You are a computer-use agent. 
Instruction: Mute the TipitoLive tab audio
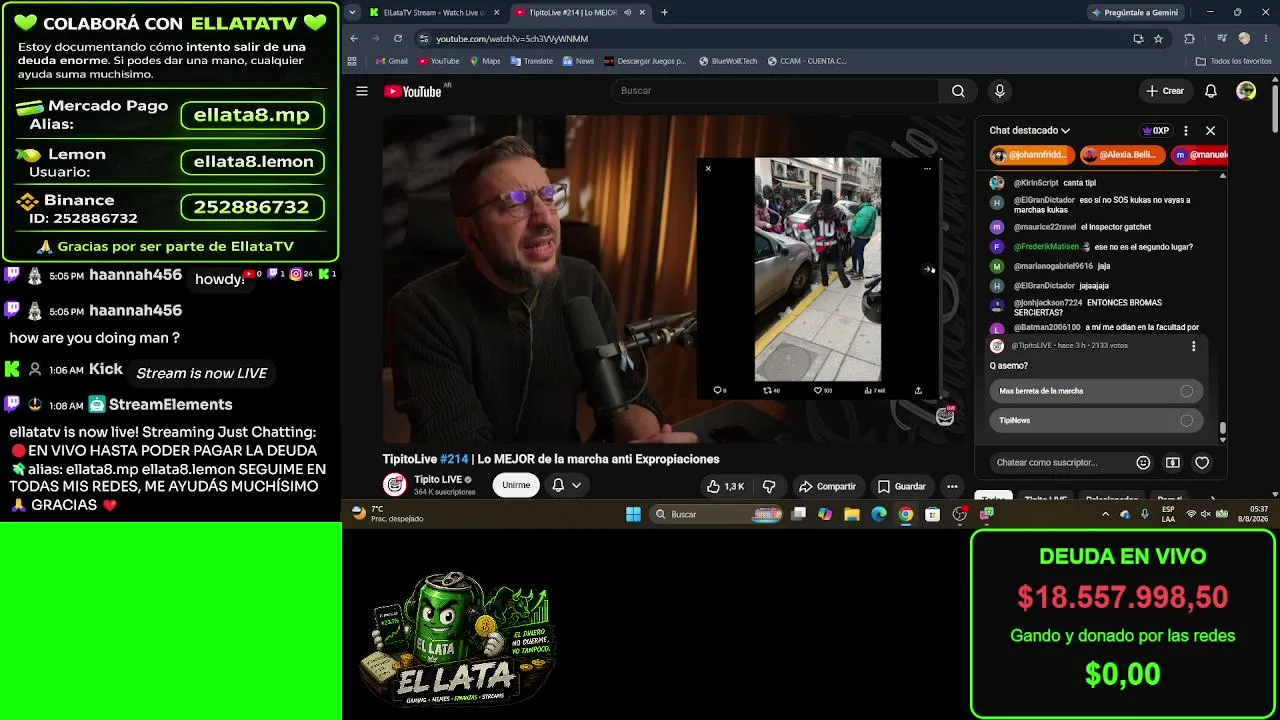click(627, 13)
